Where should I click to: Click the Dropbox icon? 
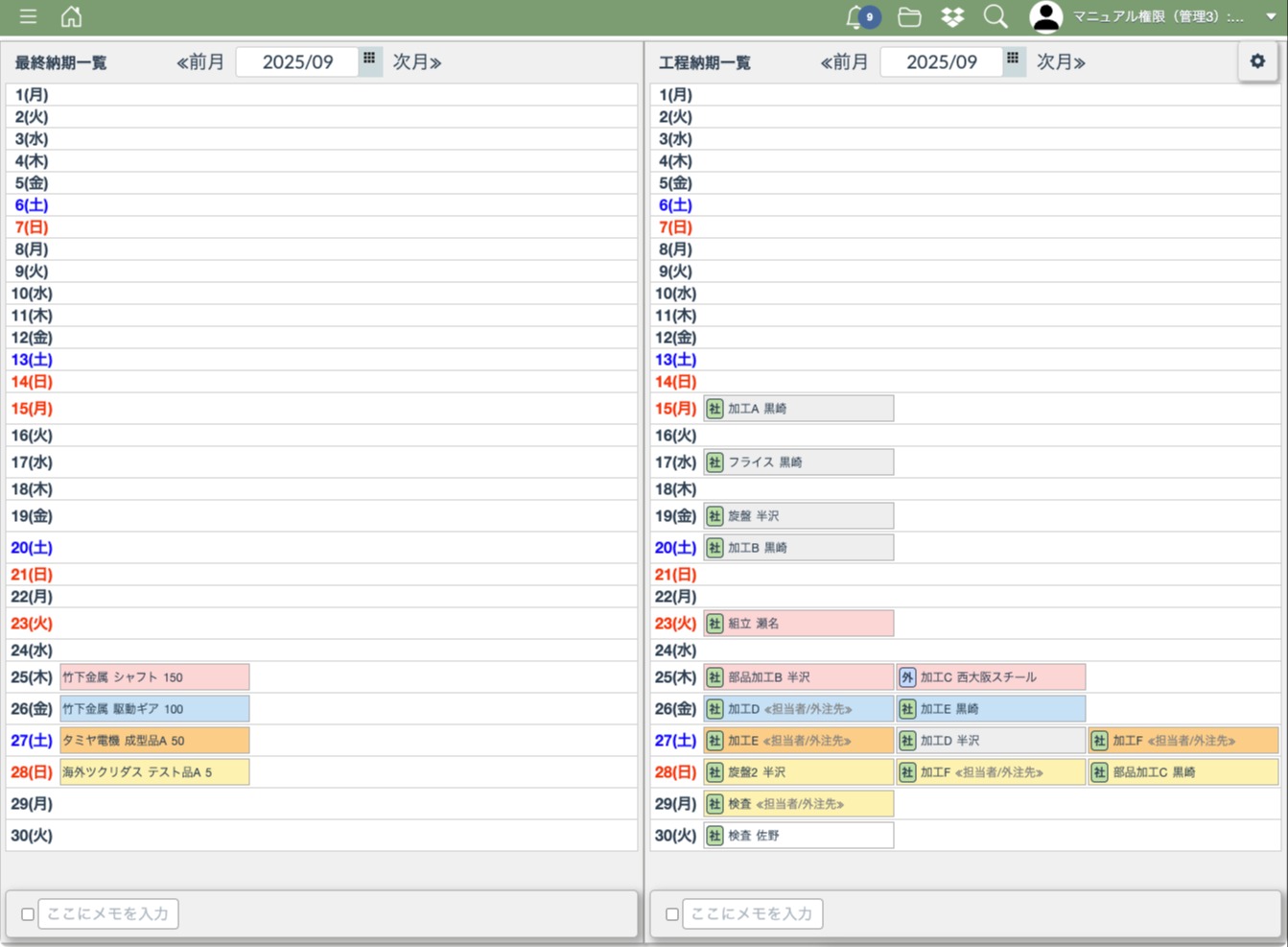coord(952,16)
